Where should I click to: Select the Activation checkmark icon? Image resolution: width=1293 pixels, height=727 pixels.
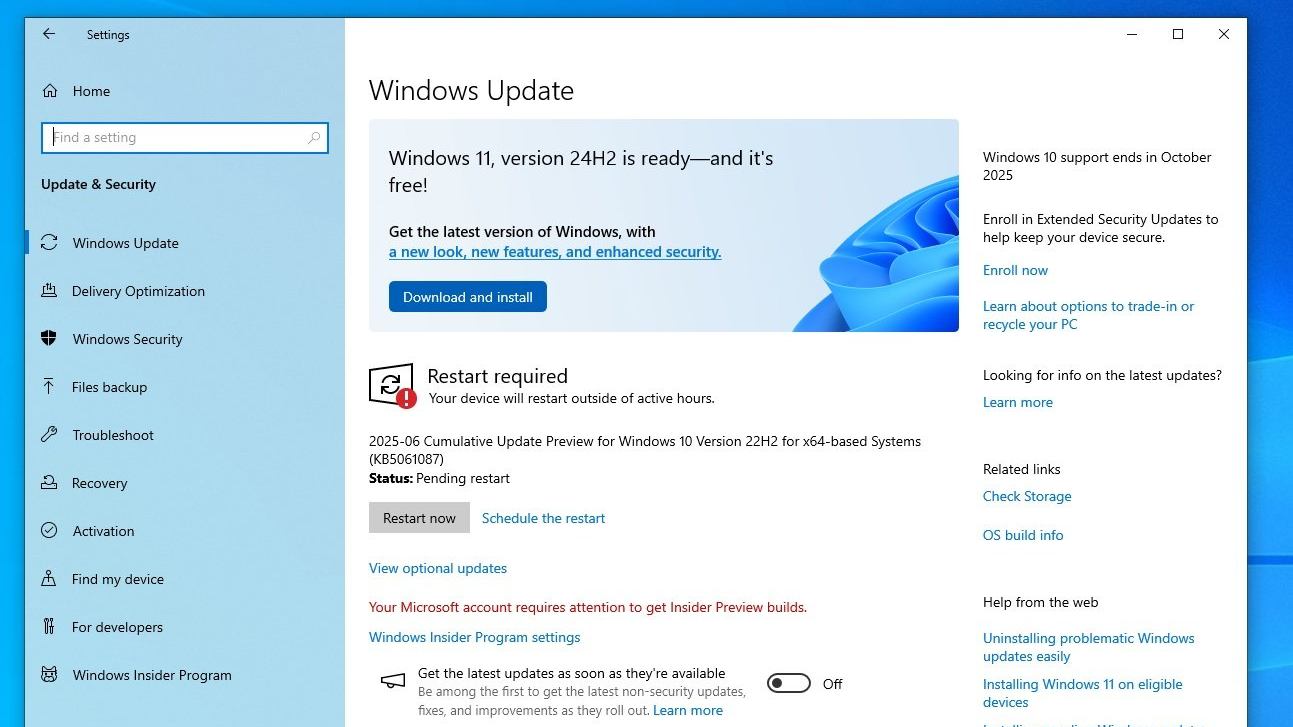[49, 531]
